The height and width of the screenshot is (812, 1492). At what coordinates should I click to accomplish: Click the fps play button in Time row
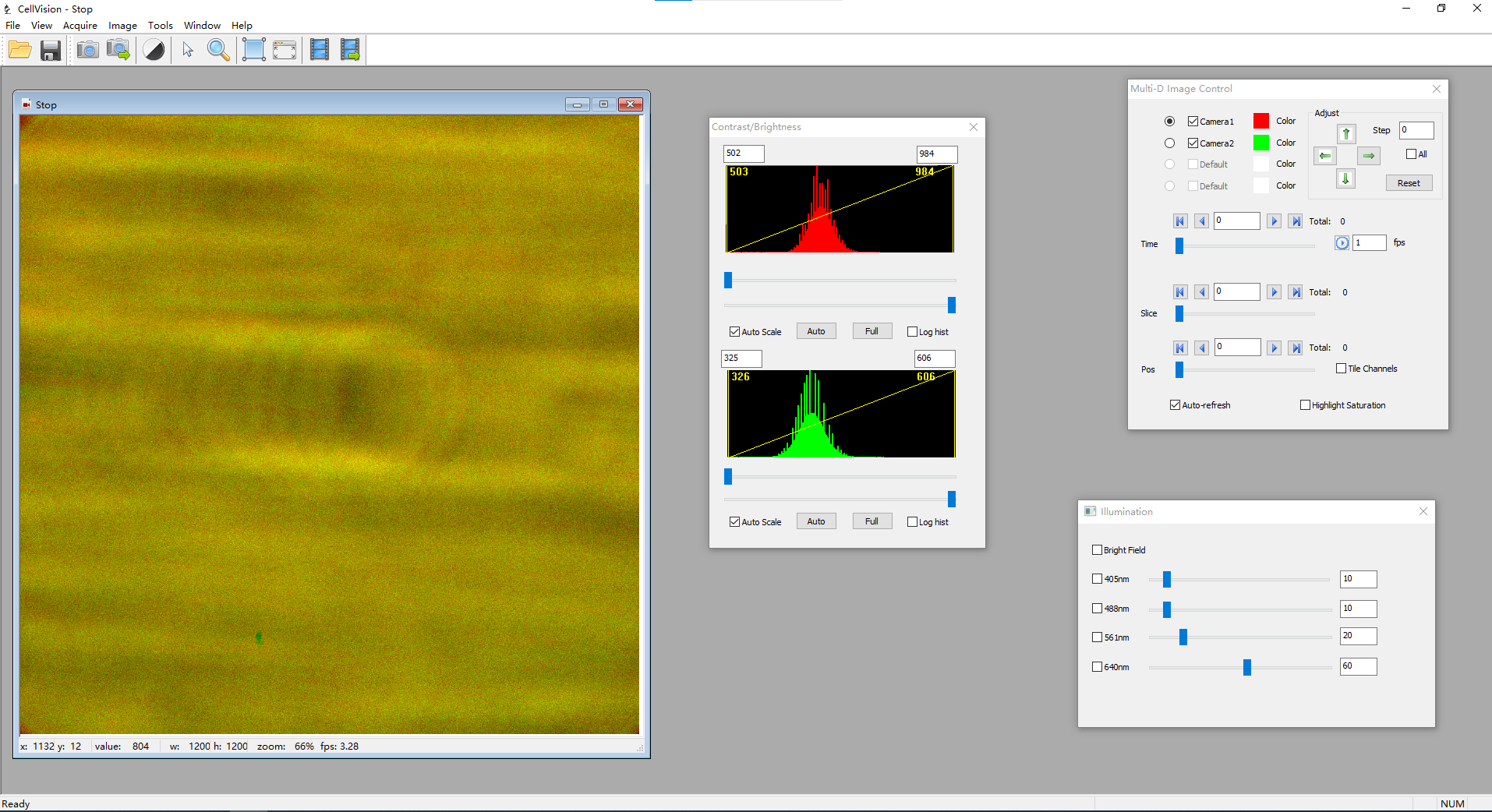(1342, 243)
